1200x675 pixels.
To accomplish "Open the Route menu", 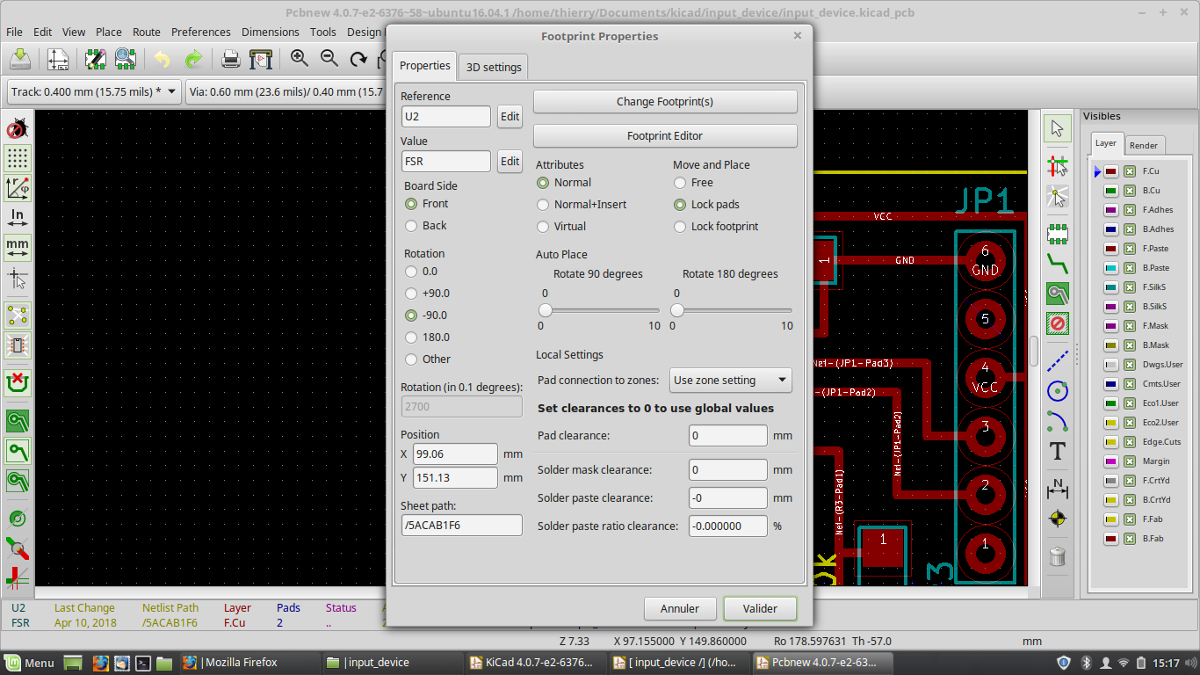I will click(x=146, y=32).
